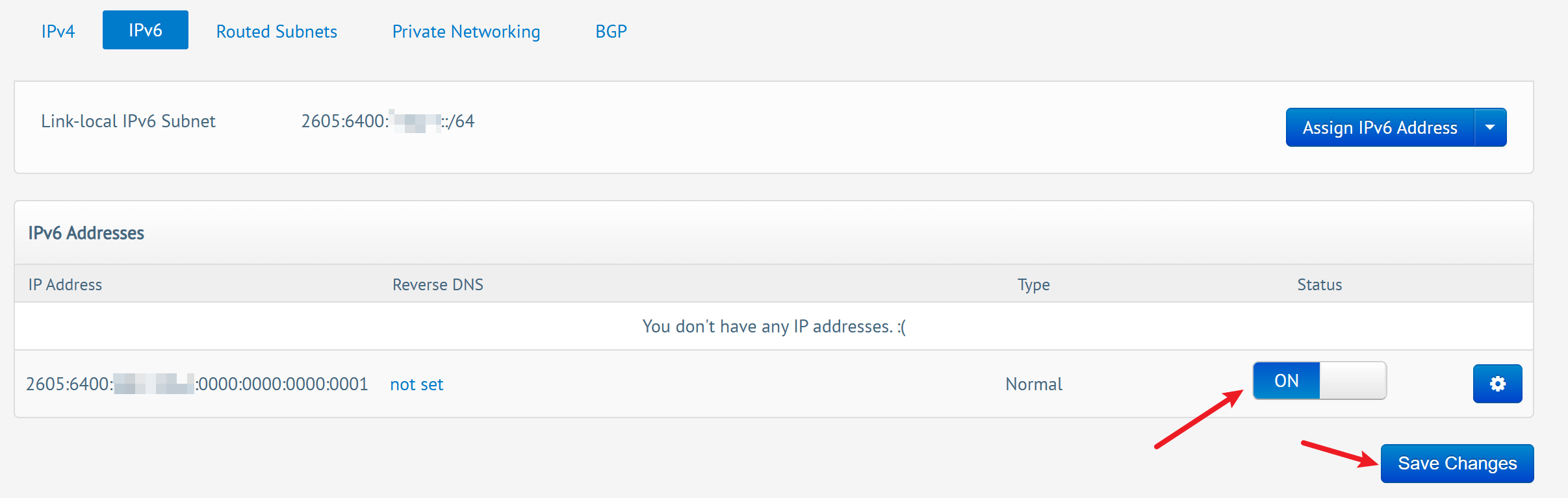The image size is (1568, 498).
Task: Click the IP Address column header
Action: [65, 284]
